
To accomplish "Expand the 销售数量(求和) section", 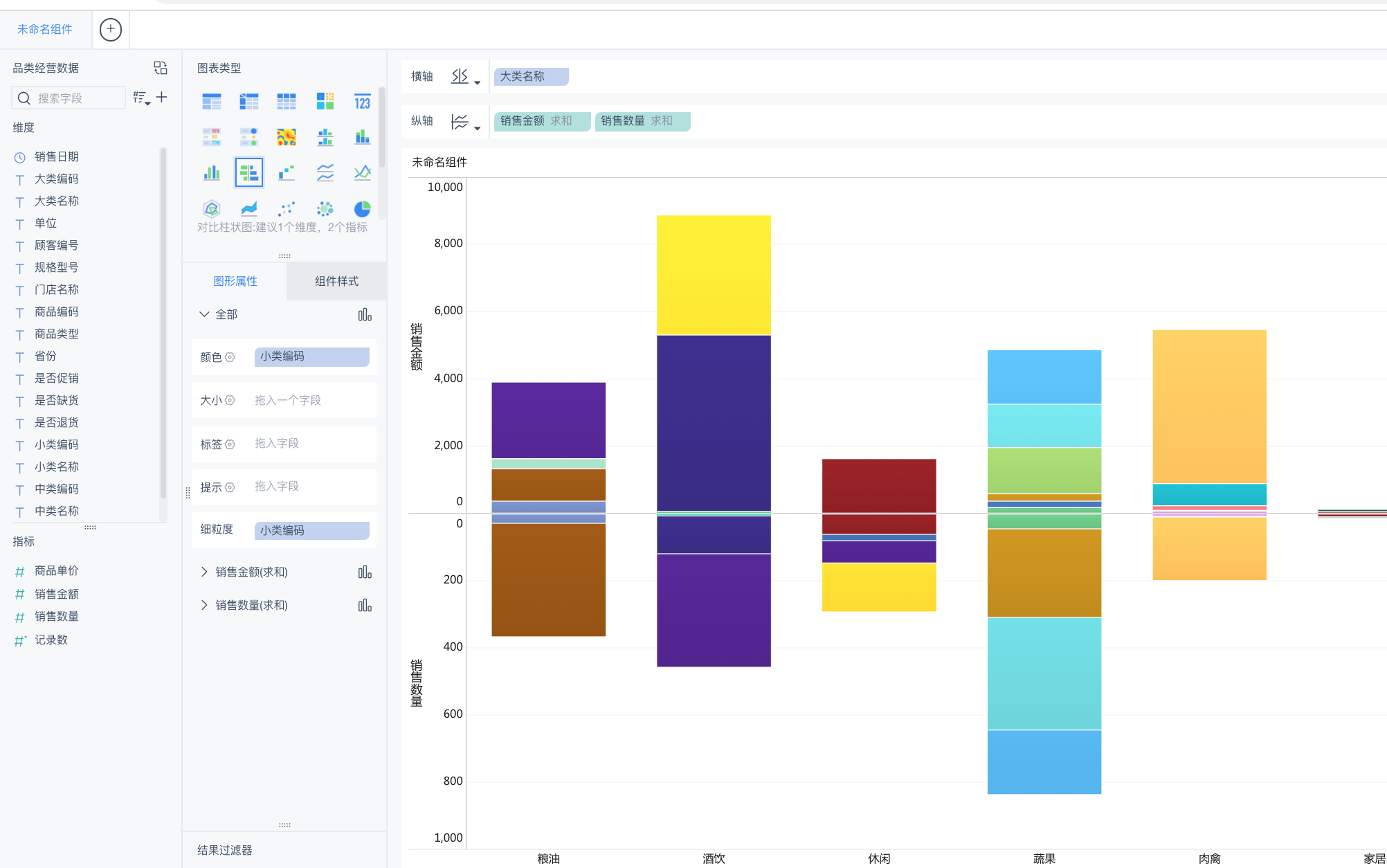I will coord(204,605).
